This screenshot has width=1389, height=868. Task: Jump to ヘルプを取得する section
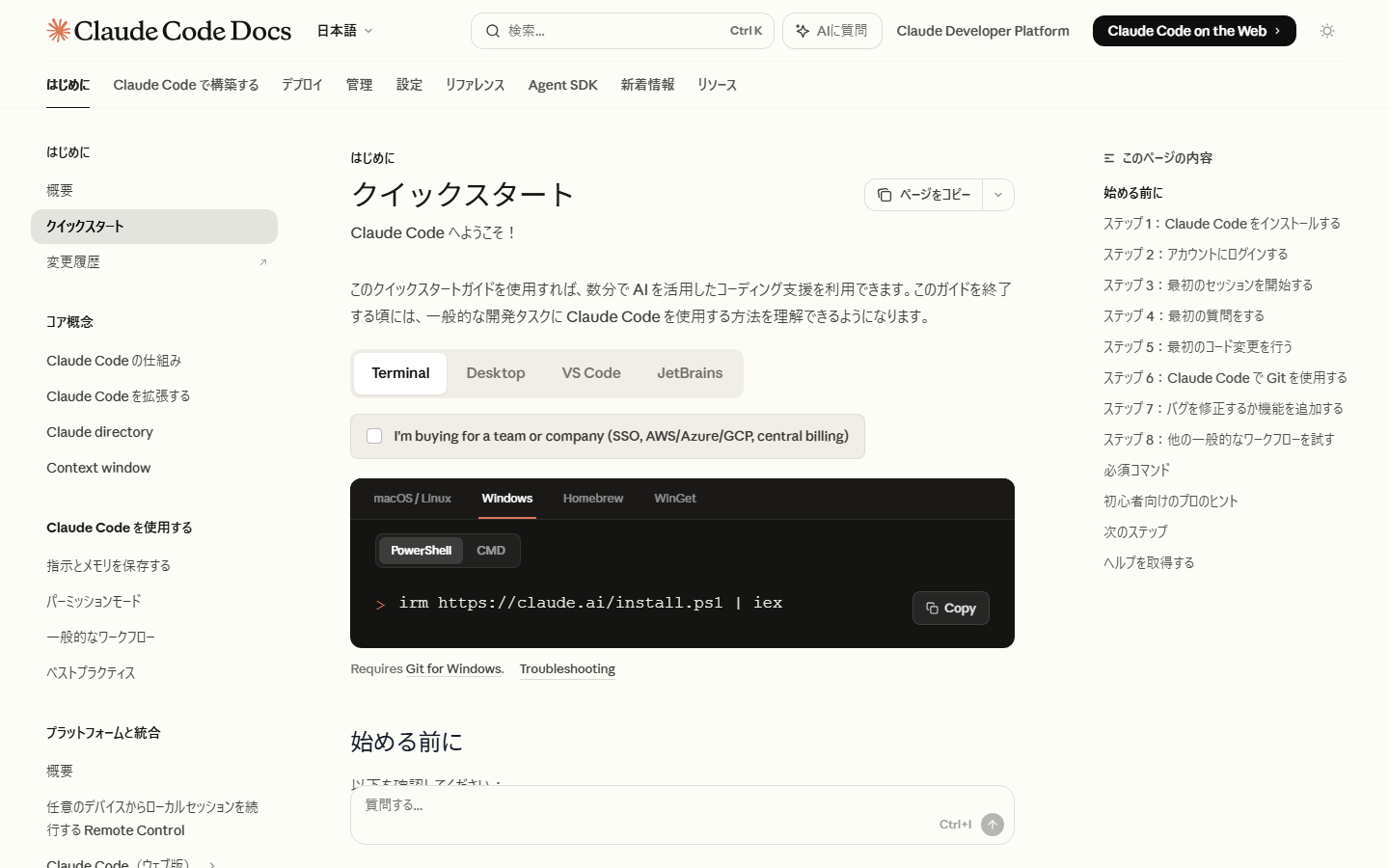coord(1149,563)
